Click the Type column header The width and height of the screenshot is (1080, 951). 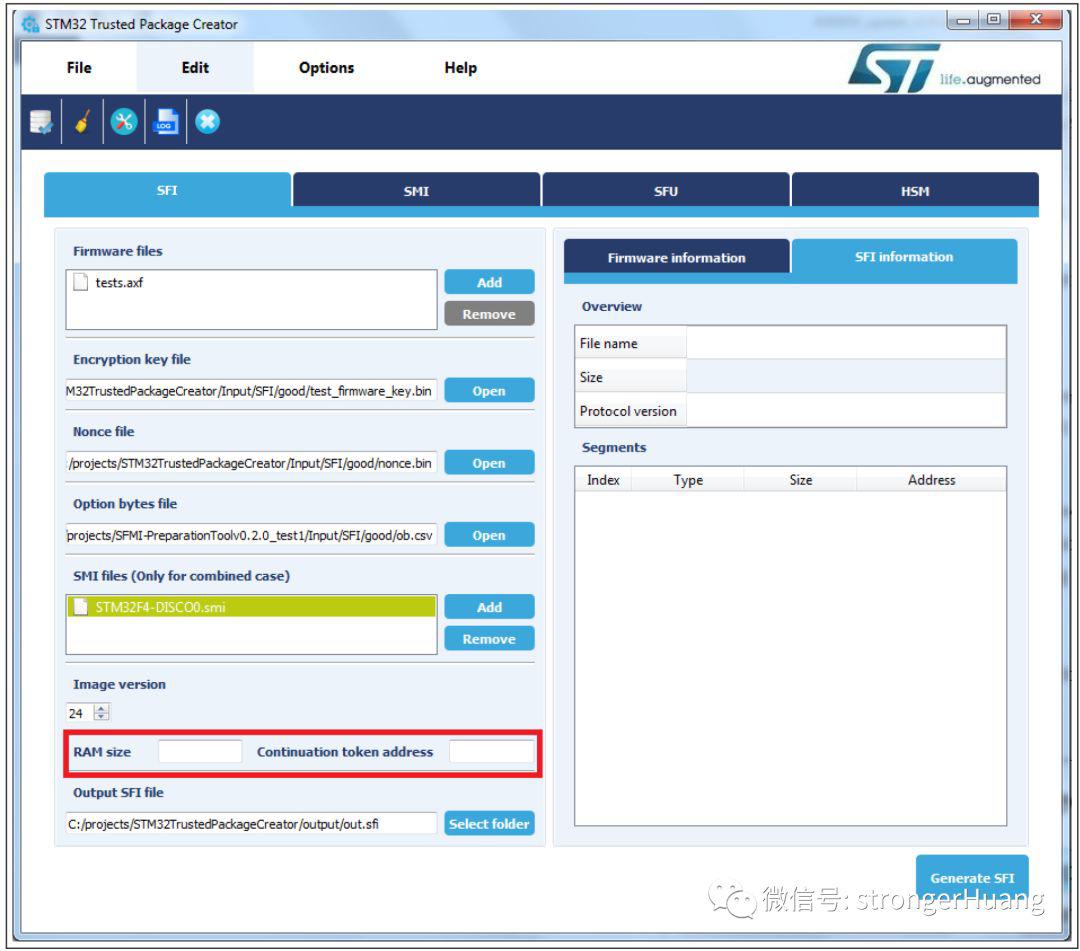[x=688, y=479]
